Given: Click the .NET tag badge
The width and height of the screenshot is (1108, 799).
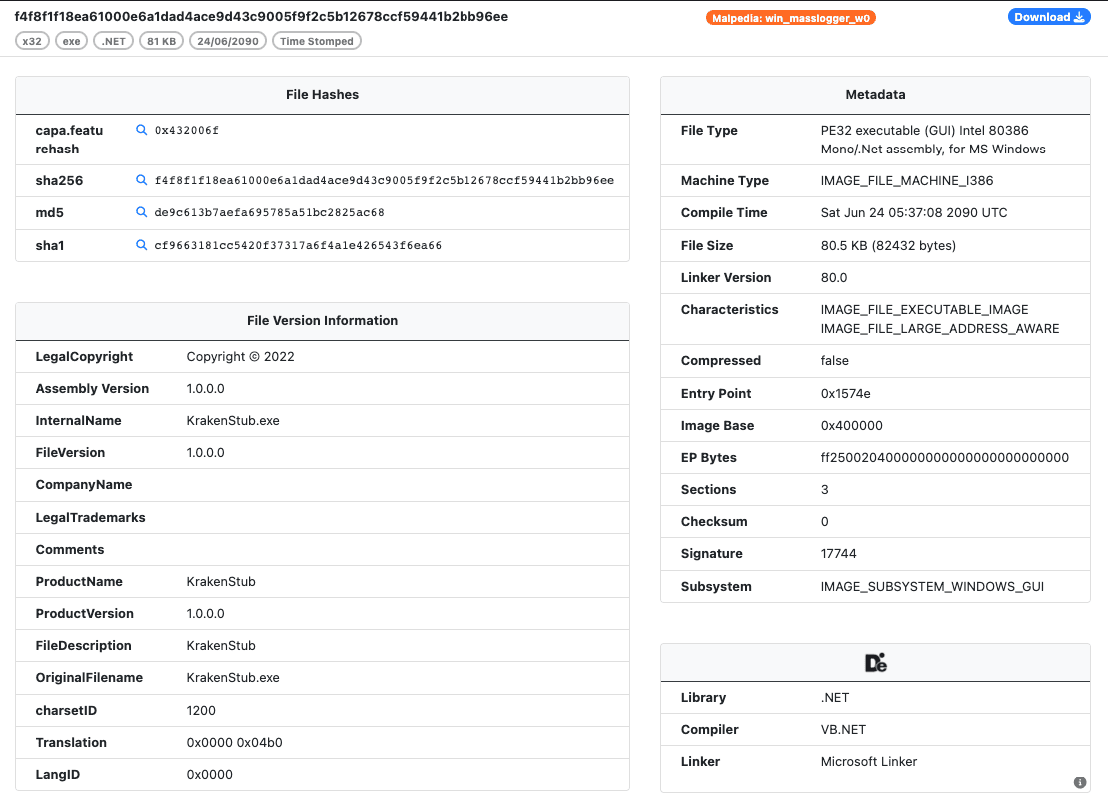Looking at the screenshot, I should (113, 41).
